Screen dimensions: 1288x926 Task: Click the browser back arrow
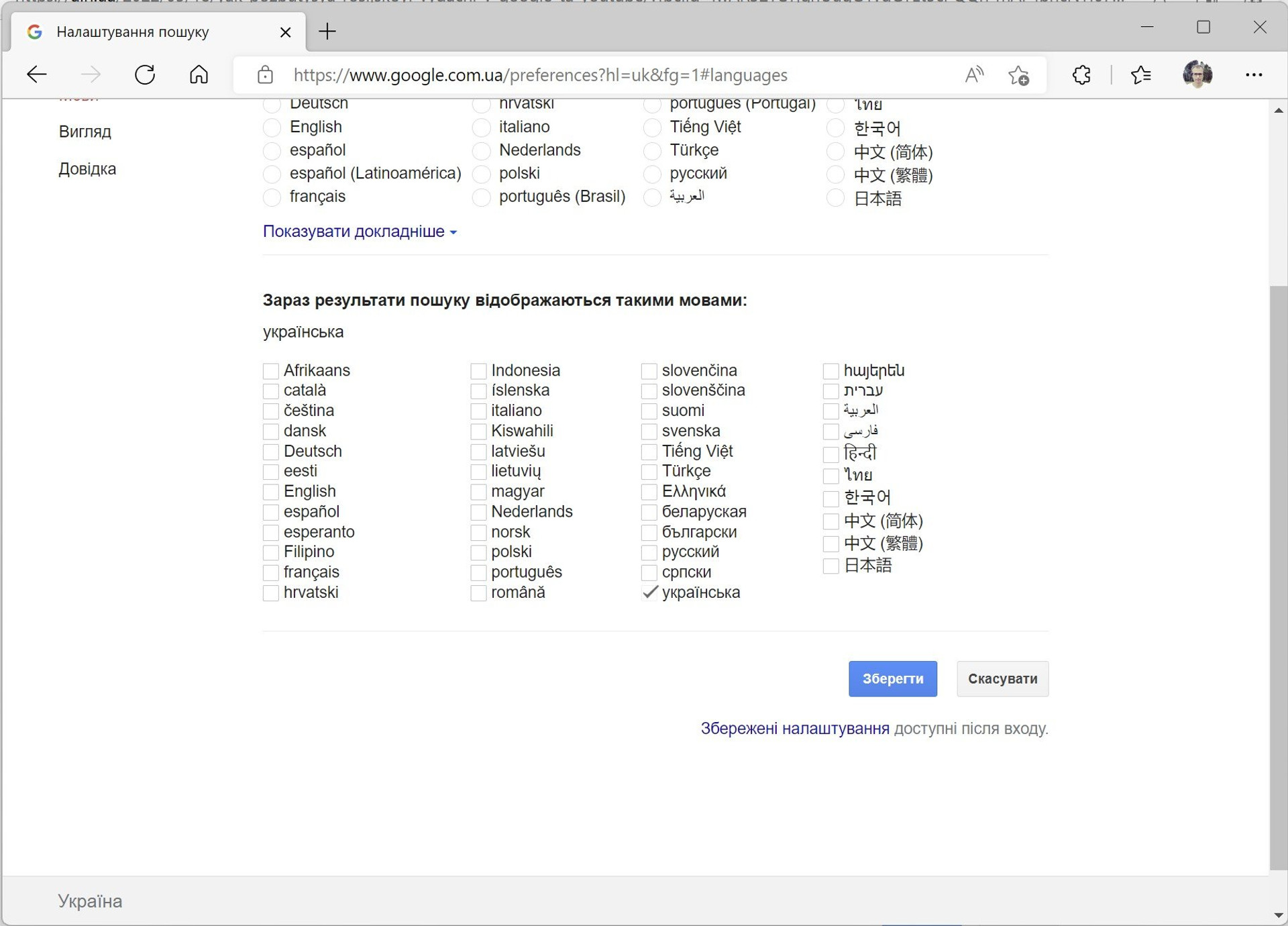click(37, 74)
